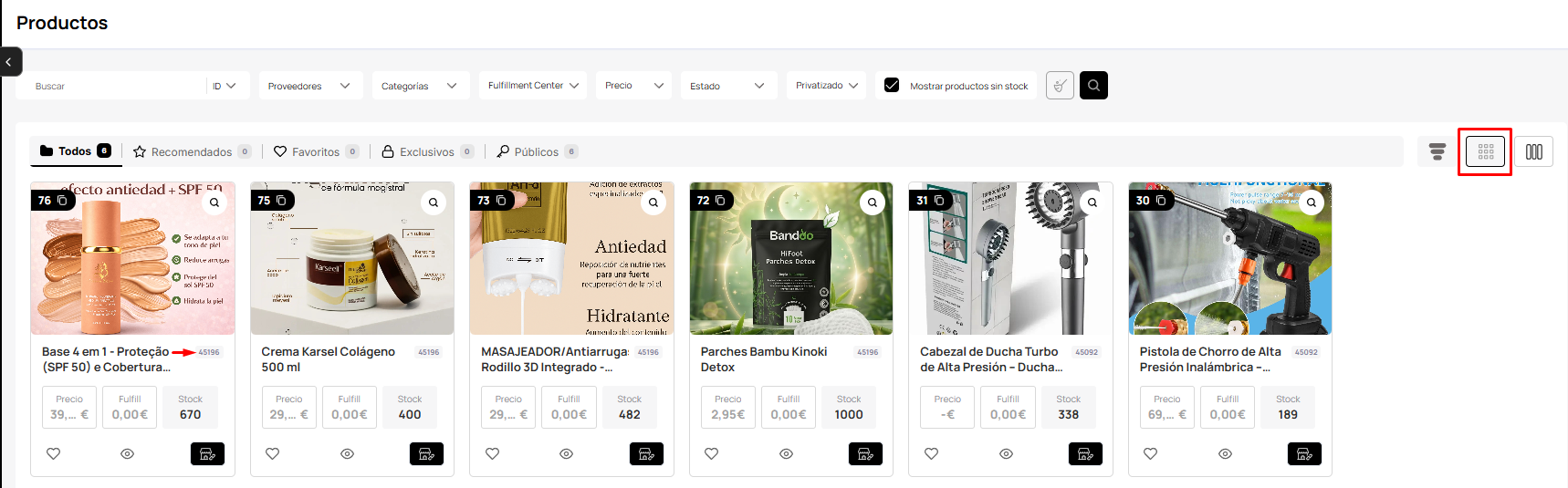Viewport: 1568px width, 488px height.
Task: Select the column view layout icon
Action: click(x=1534, y=151)
